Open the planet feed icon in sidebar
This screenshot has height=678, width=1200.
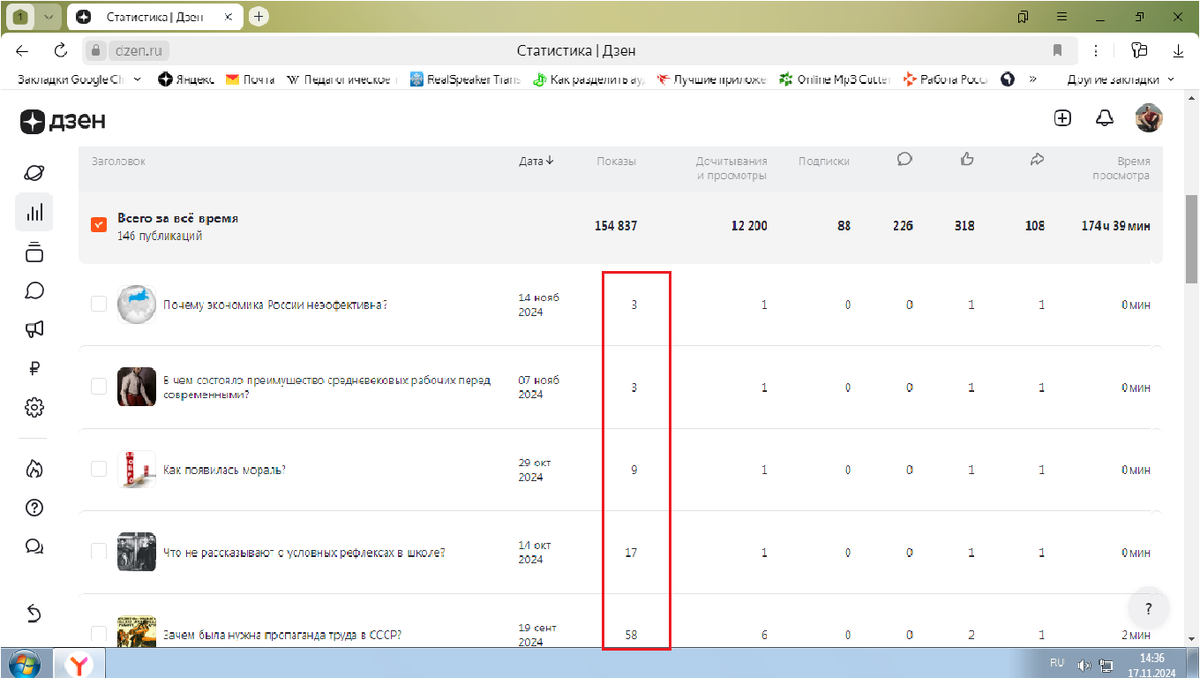click(34, 173)
